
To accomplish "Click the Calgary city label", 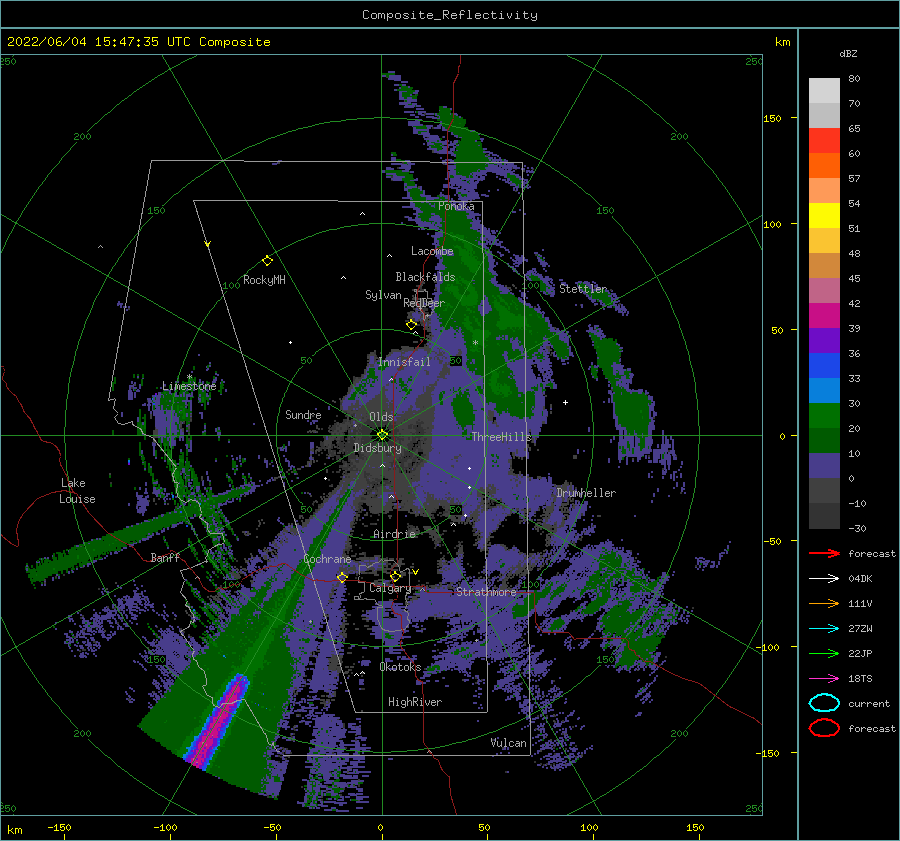I will coord(390,588).
